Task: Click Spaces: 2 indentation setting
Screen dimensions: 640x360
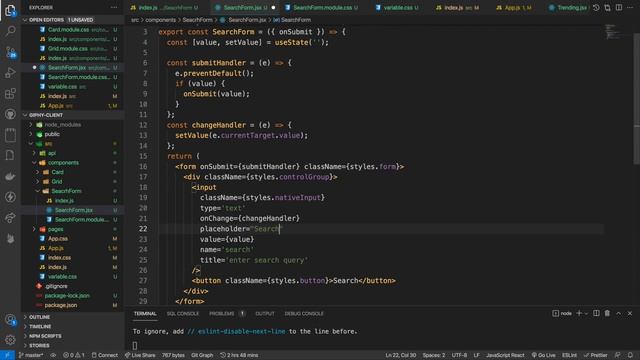Action: click(433, 355)
